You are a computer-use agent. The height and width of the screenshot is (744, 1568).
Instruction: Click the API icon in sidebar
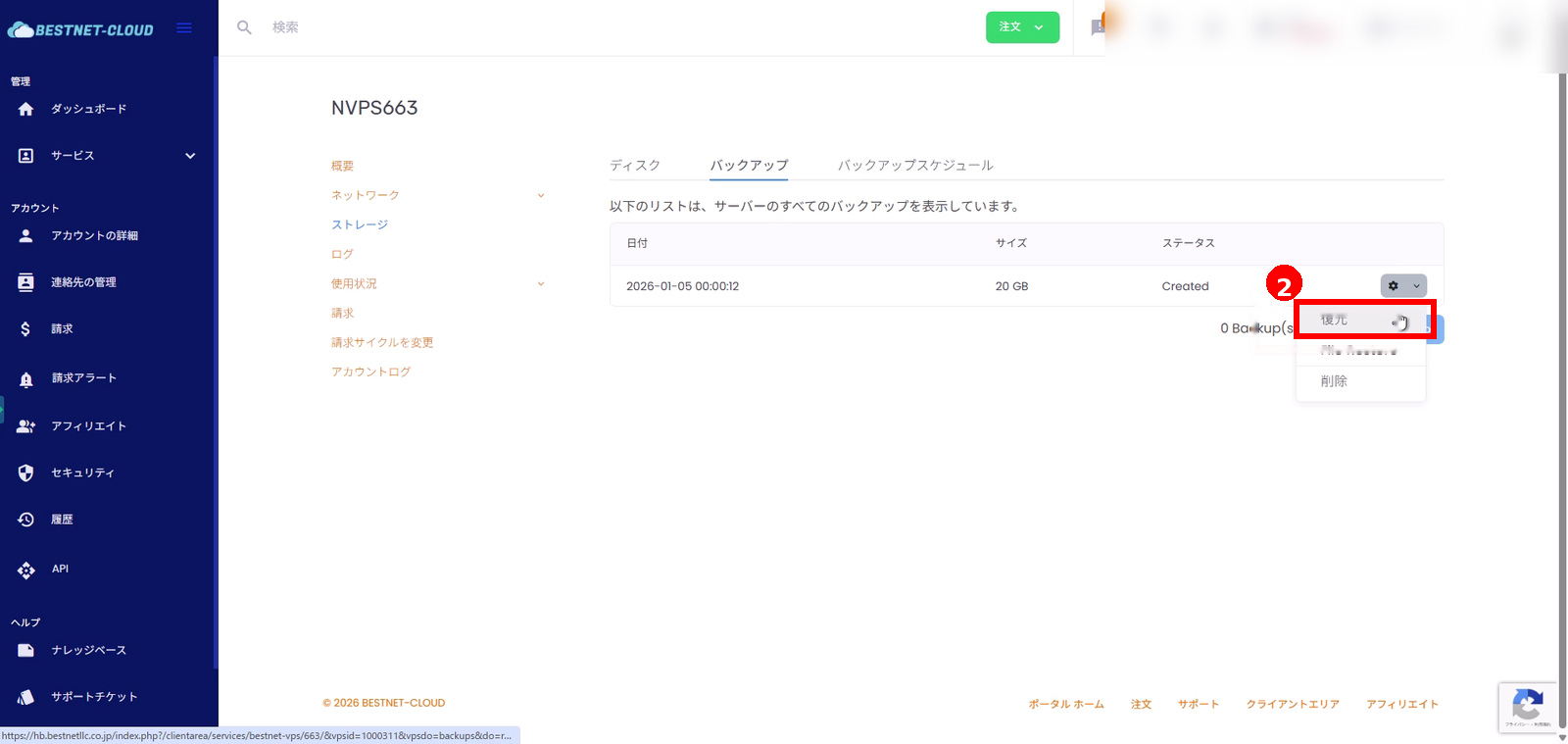(26, 570)
